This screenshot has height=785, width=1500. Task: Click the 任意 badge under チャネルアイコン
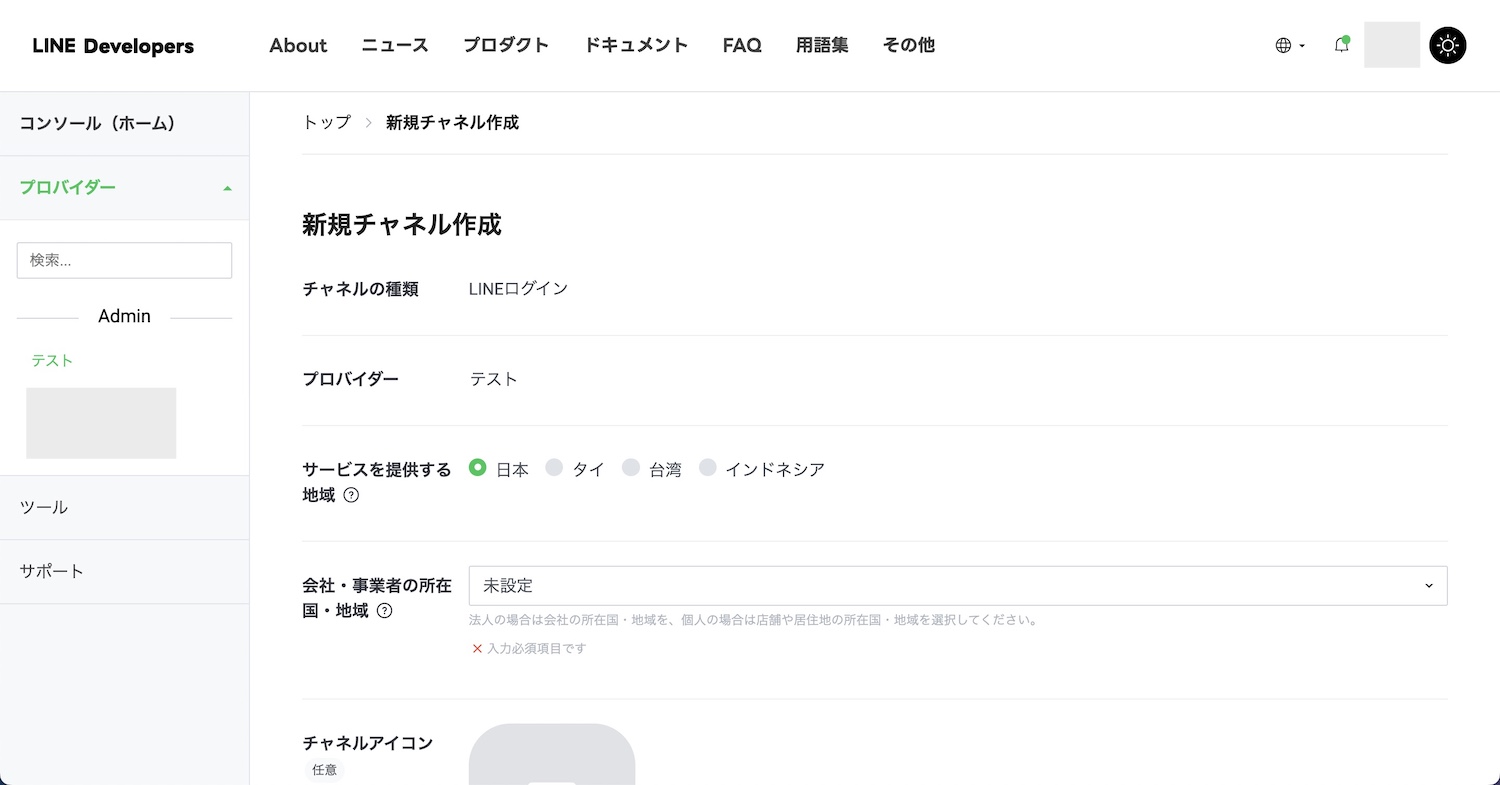tap(324, 770)
